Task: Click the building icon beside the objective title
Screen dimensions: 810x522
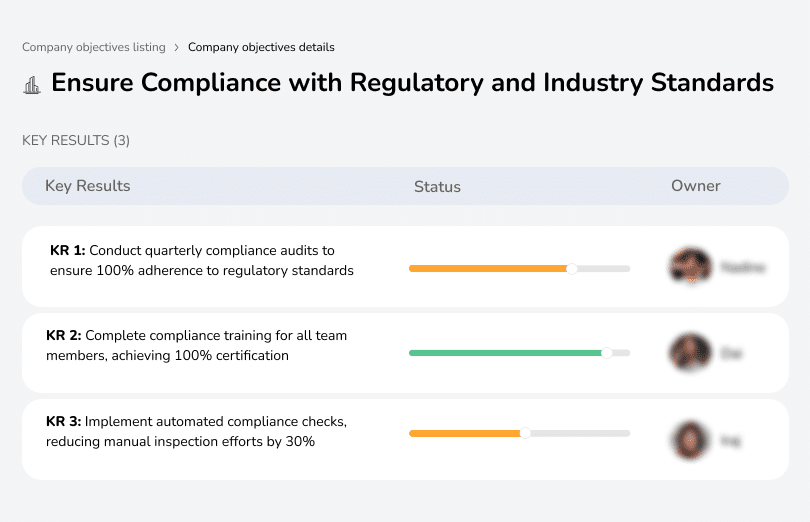Action: [32, 85]
